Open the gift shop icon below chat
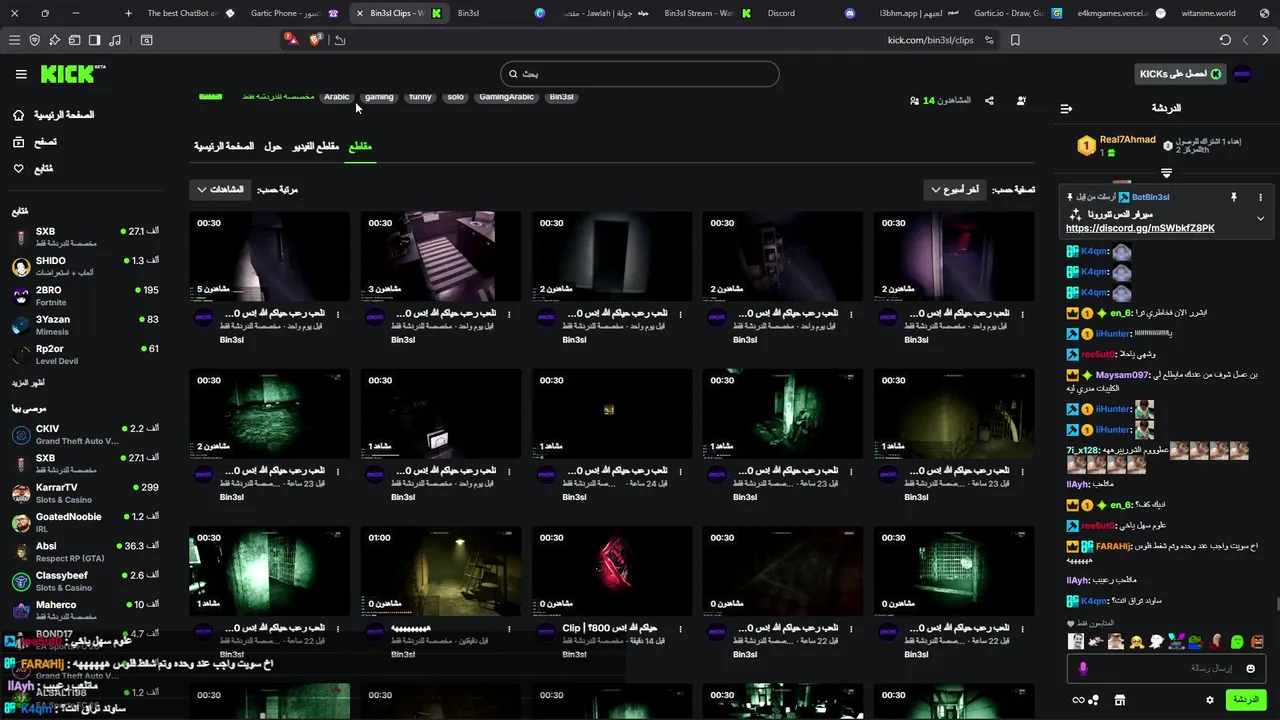The image size is (1280, 720). coord(1120,700)
